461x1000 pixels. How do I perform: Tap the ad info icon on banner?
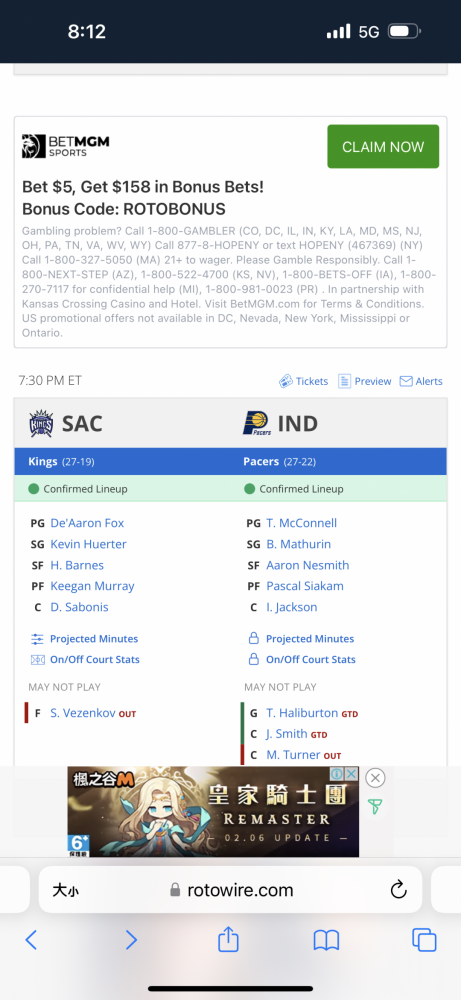pyautogui.click(x=337, y=774)
